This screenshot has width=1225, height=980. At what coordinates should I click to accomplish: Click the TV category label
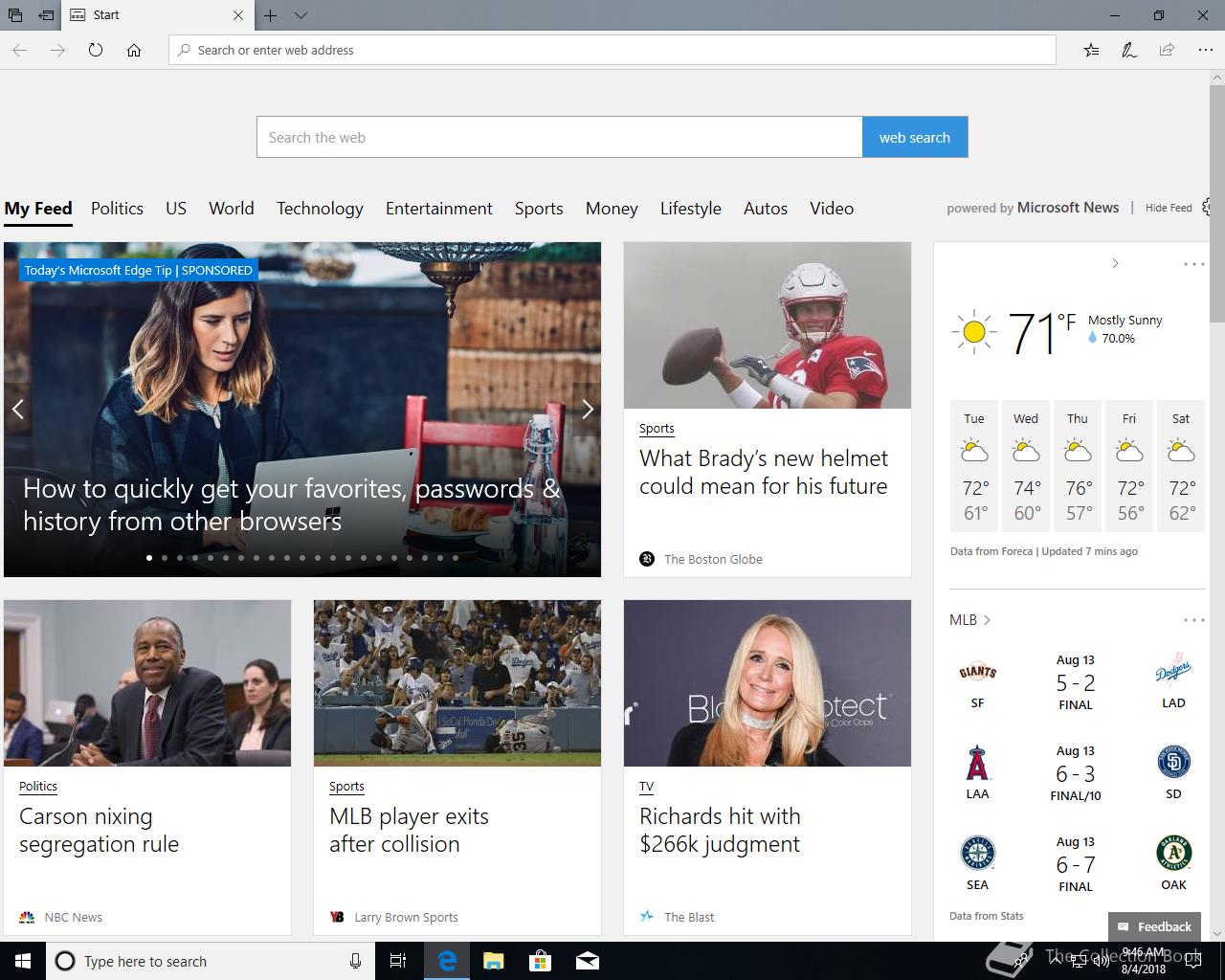[x=647, y=787]
